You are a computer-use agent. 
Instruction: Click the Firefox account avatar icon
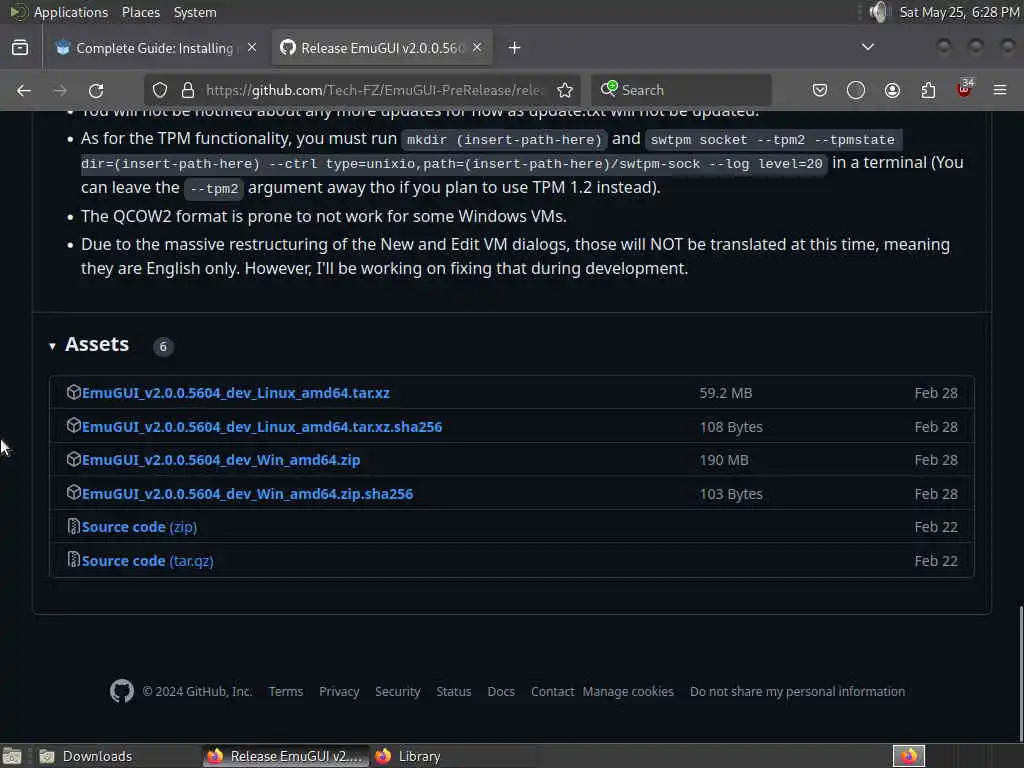892,90
